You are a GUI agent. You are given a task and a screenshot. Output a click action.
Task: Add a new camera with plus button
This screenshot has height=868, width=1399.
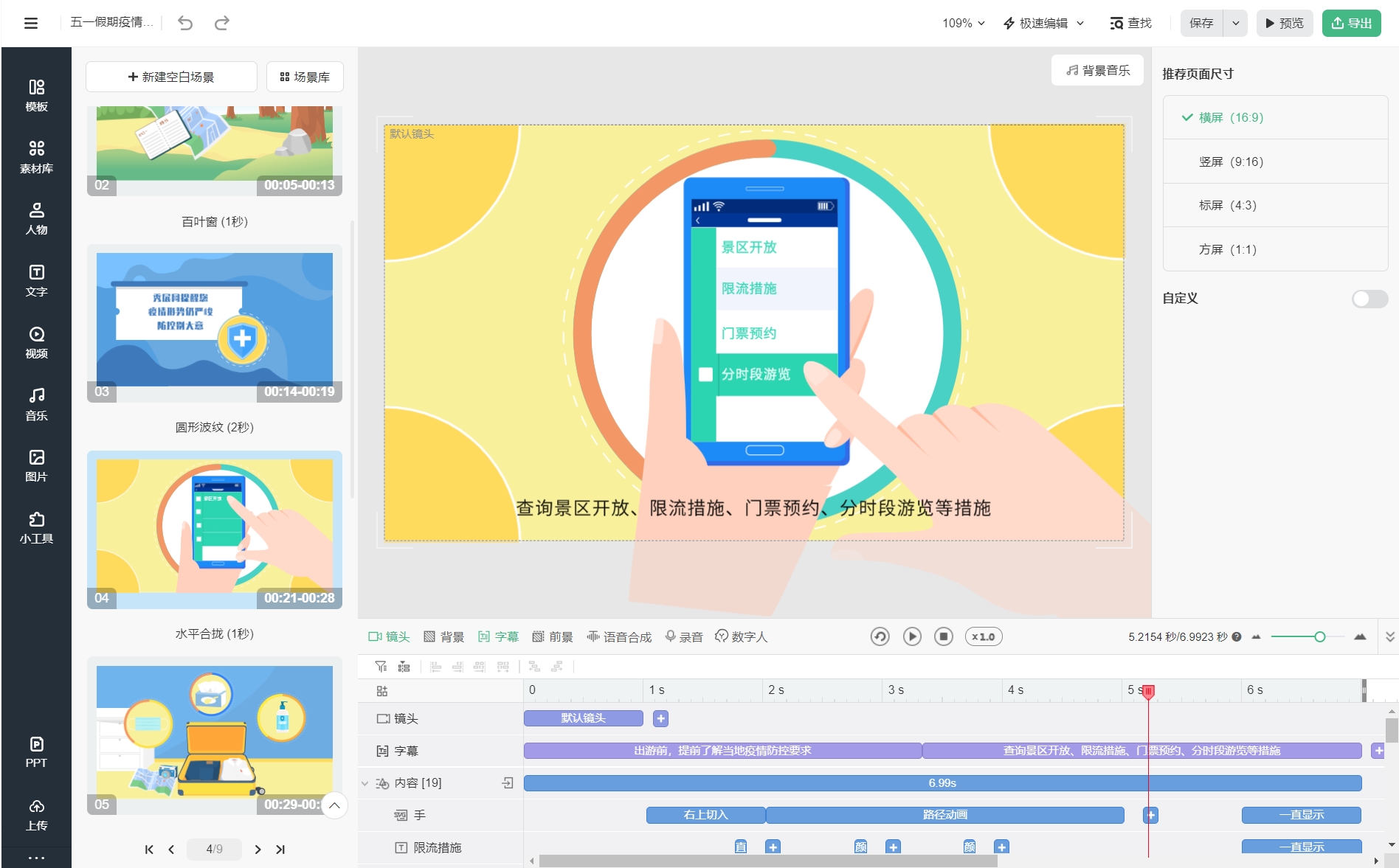(x=661, y=718)
